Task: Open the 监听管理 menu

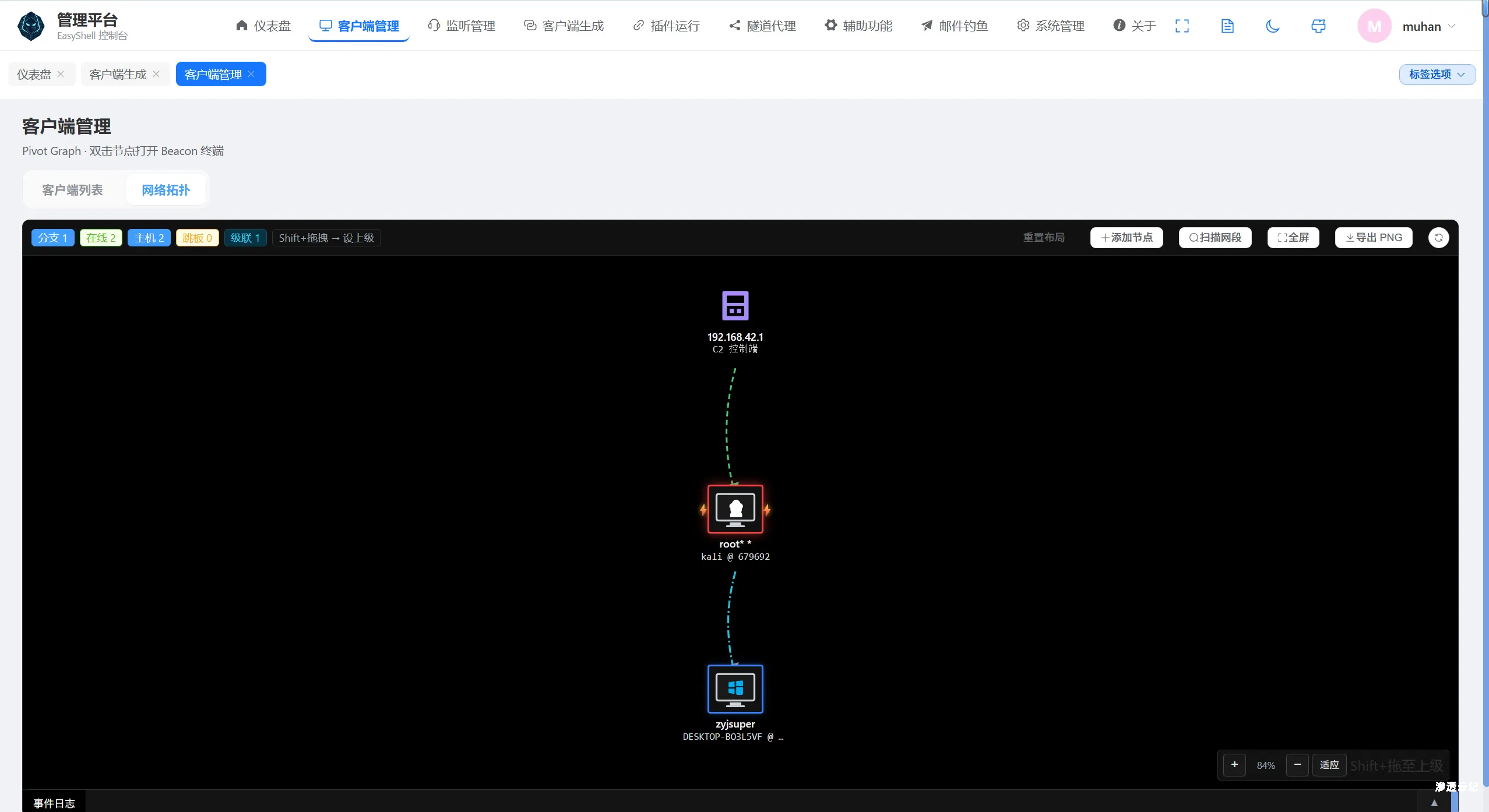Action: [x=462, y=26]
